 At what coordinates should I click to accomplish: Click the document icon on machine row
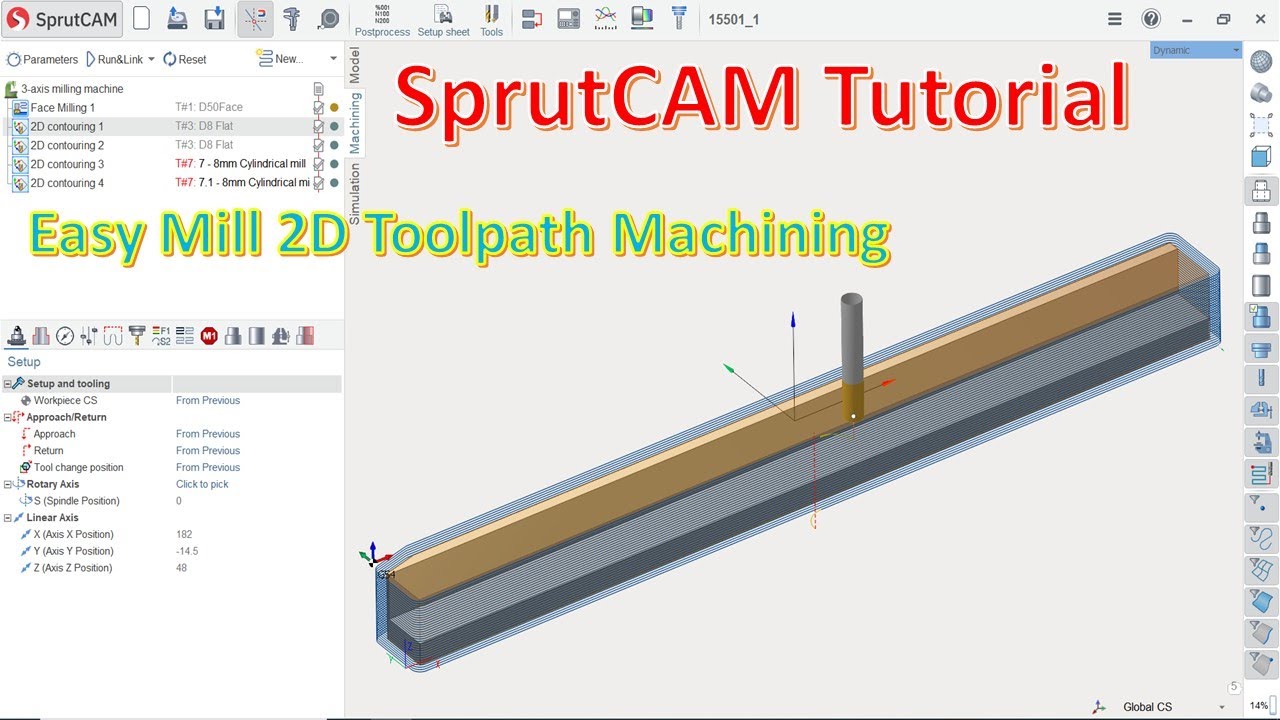[318, 89]
